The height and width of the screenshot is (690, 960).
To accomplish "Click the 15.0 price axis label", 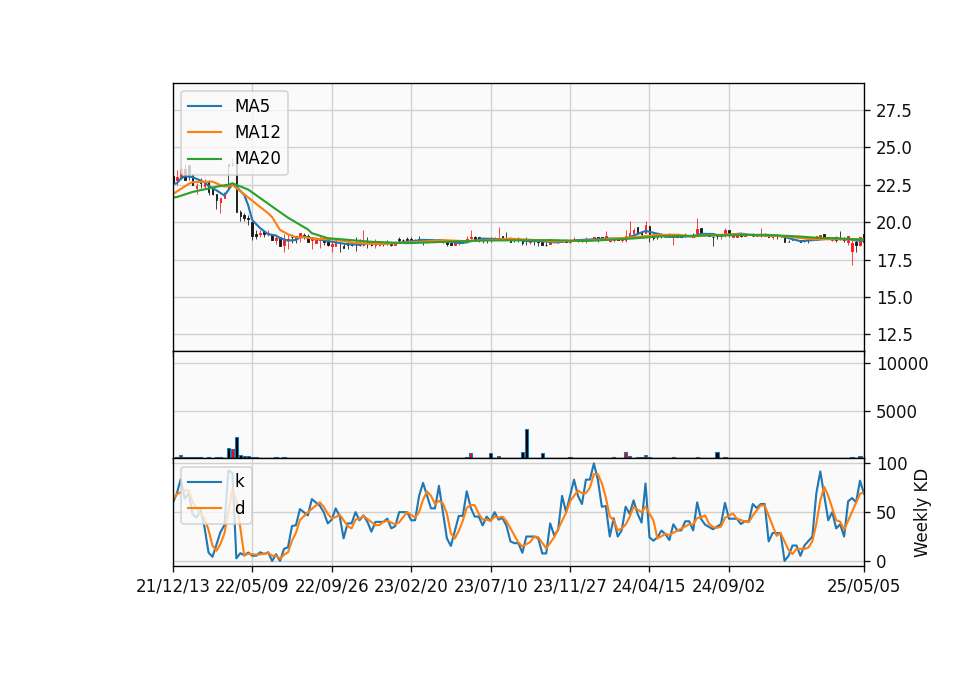I will tap(894, 298).
